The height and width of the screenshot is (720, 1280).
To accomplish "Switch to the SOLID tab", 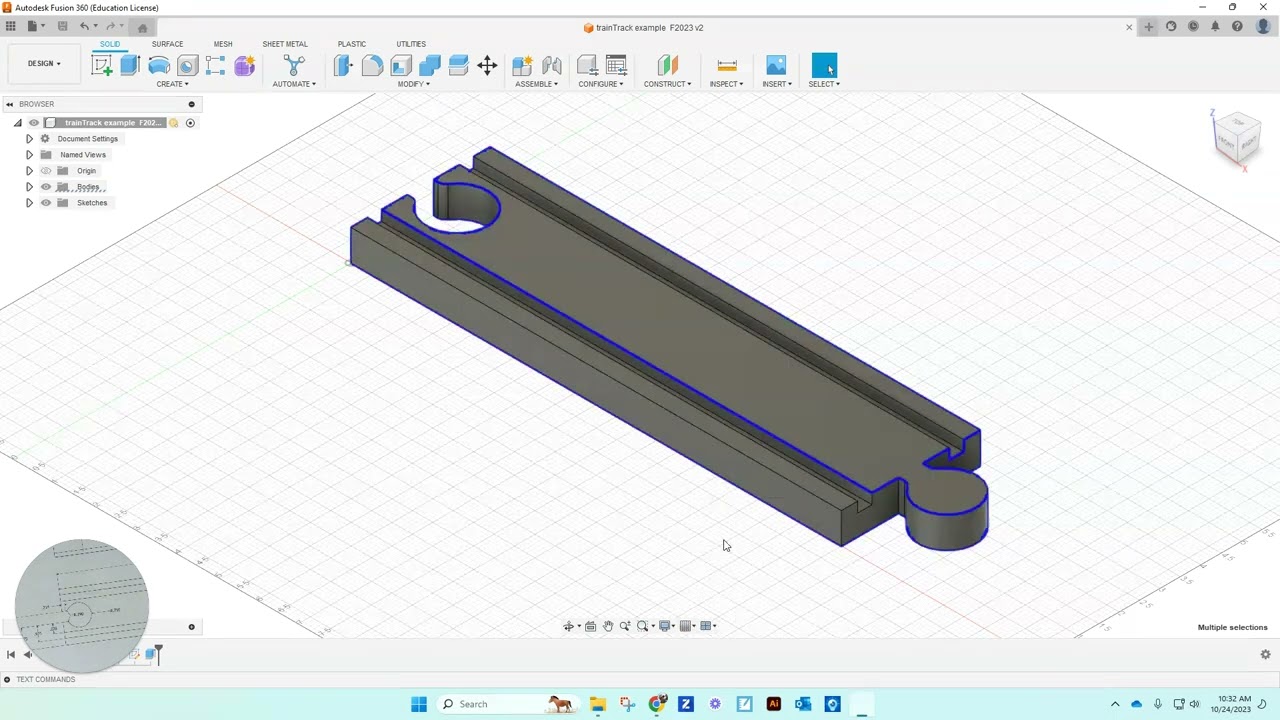I will [x=110, y=44].
